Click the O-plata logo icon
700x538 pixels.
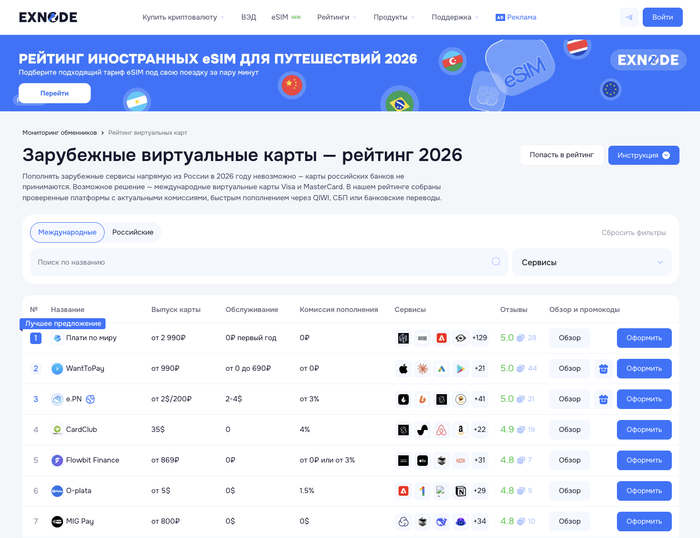click(57, 491)
